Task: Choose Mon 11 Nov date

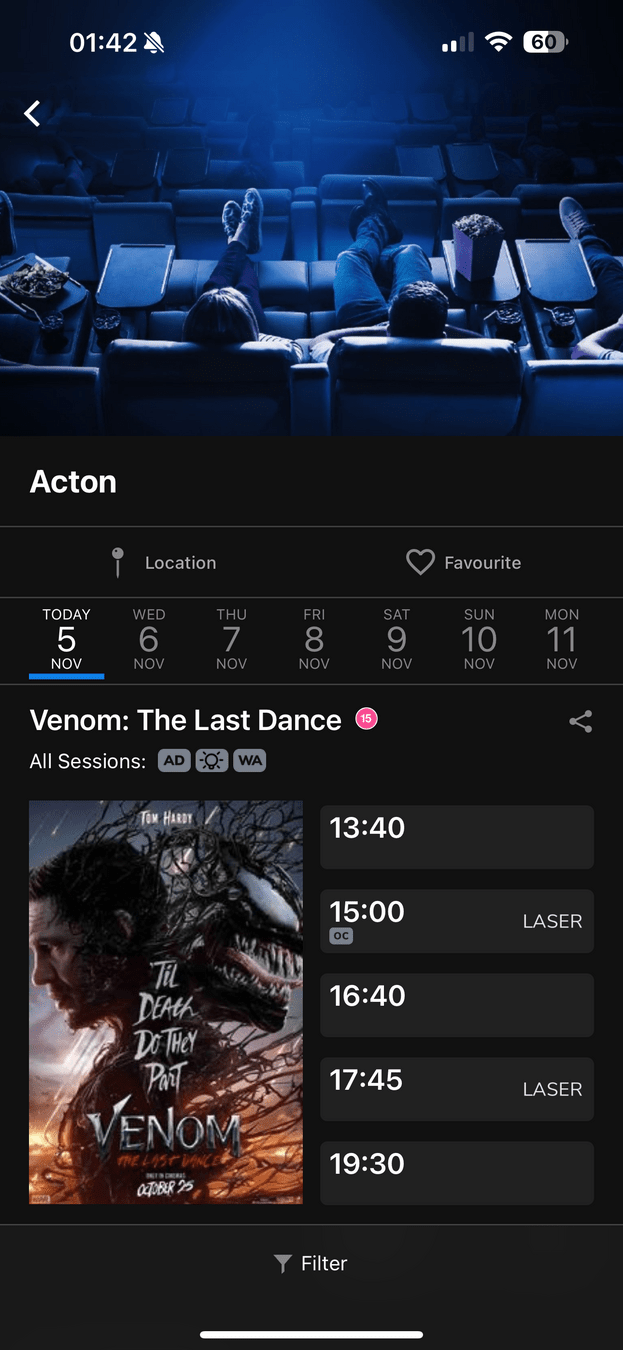Action: coord(561,639)
